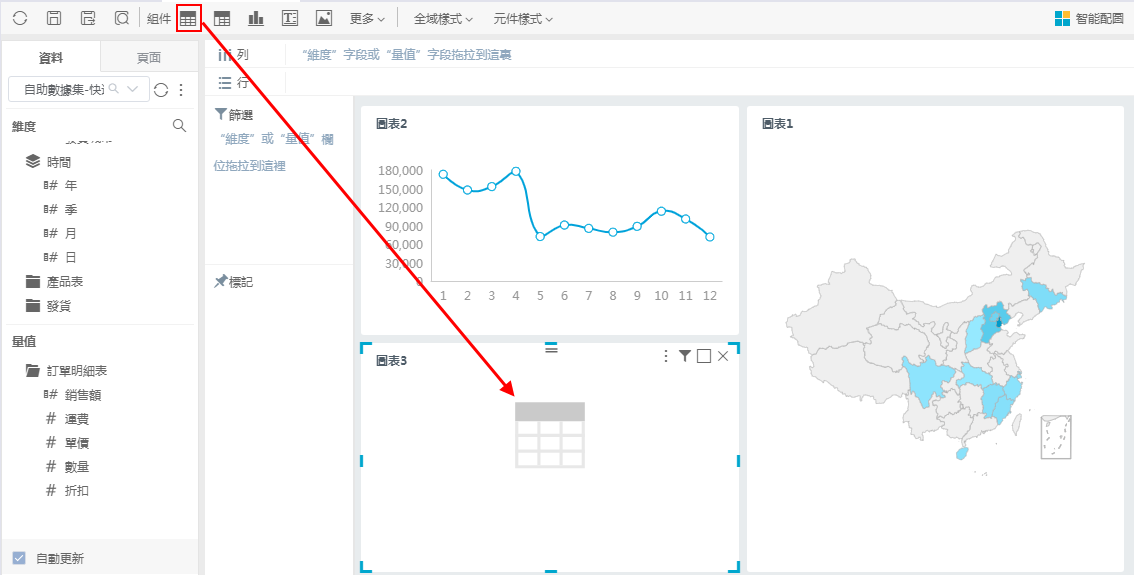This screenshot has height=575, width=1134.
Task: Open the 全域樣式 dropdown menu
Action: point(443,18)
